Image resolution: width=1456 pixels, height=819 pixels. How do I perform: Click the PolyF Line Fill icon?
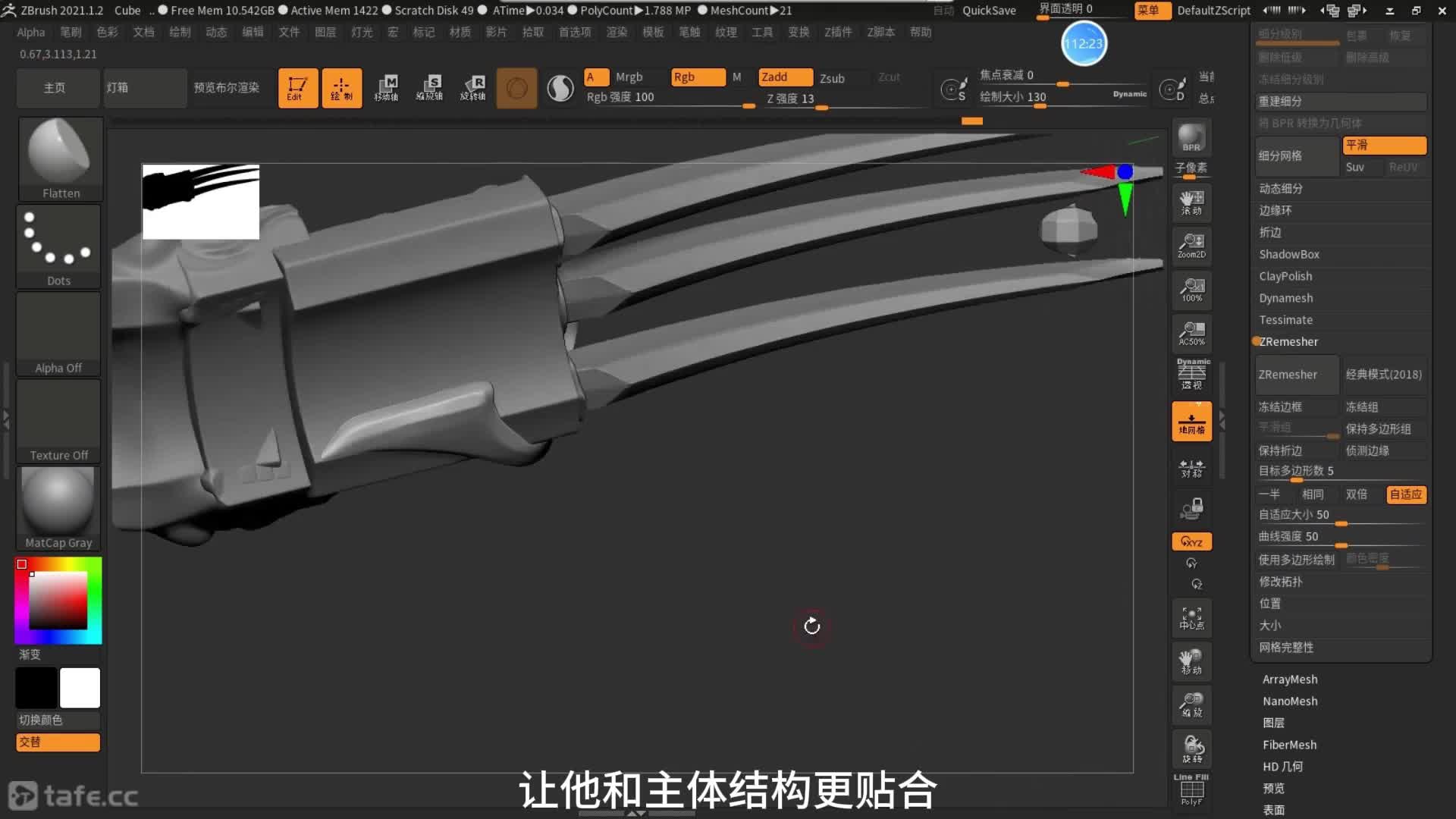pos(1191,790)
